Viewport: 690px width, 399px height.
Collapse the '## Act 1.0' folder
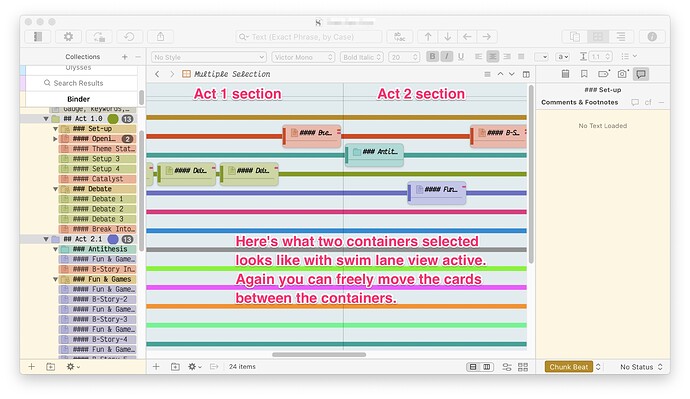point(46,119)
